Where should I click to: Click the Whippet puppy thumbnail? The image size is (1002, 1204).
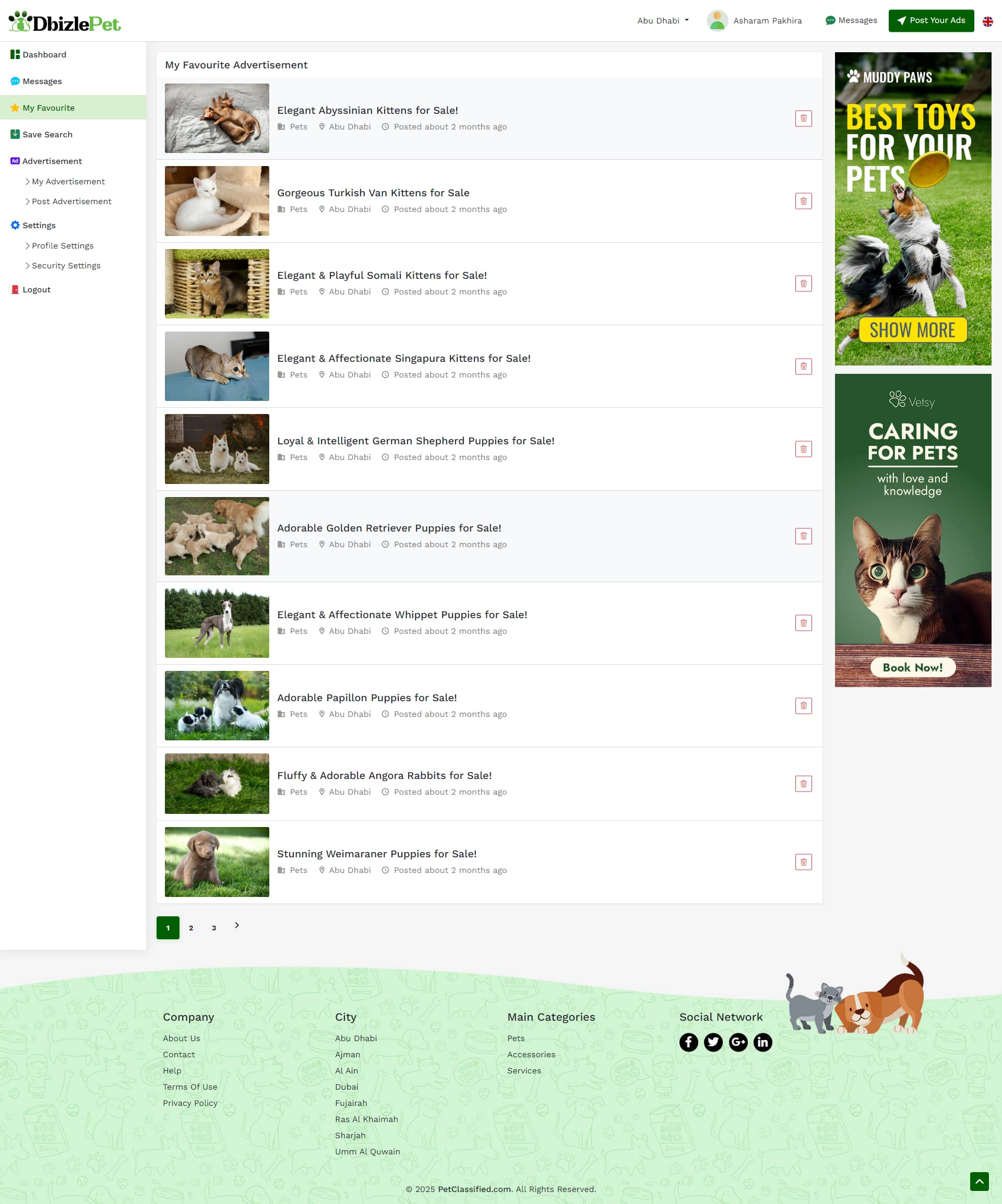[217, 623]
